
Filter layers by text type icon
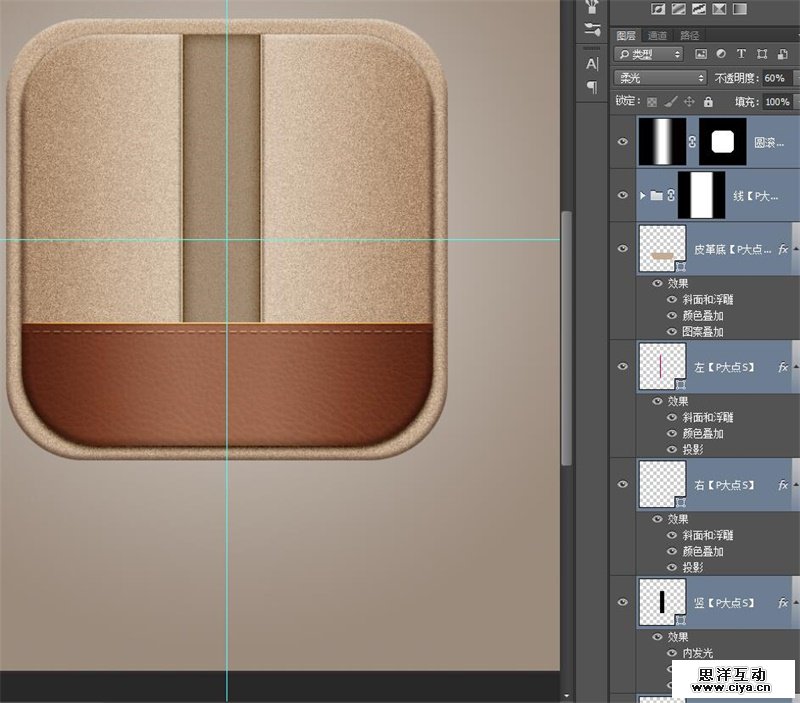tap(741, 54)
